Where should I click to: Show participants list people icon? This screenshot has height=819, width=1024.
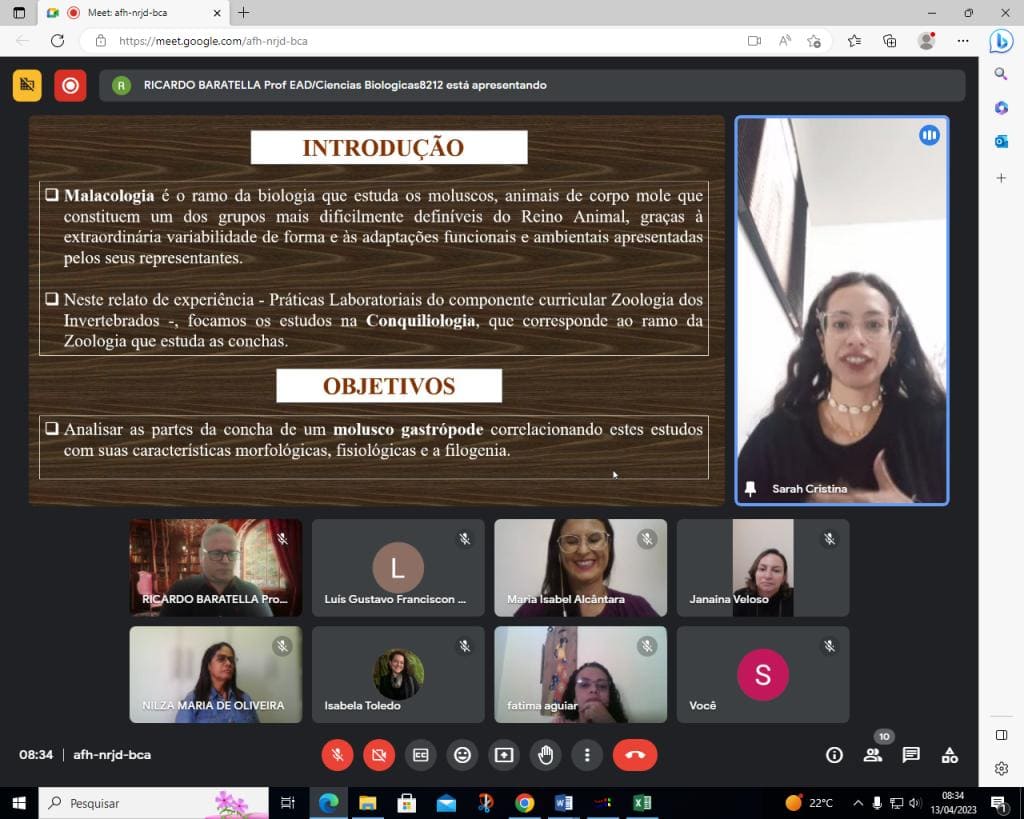[872, 756]
